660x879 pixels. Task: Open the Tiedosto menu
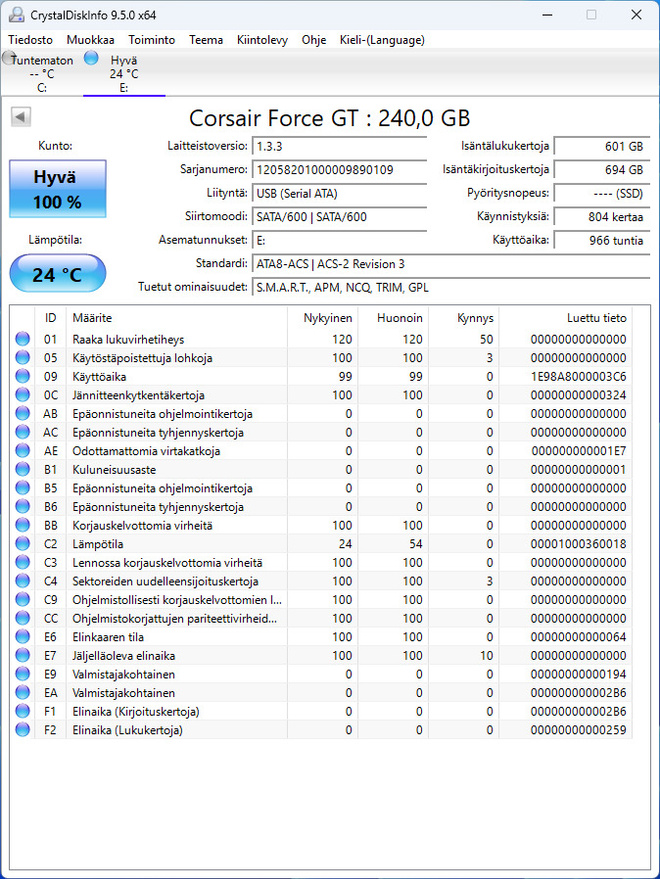30,40
